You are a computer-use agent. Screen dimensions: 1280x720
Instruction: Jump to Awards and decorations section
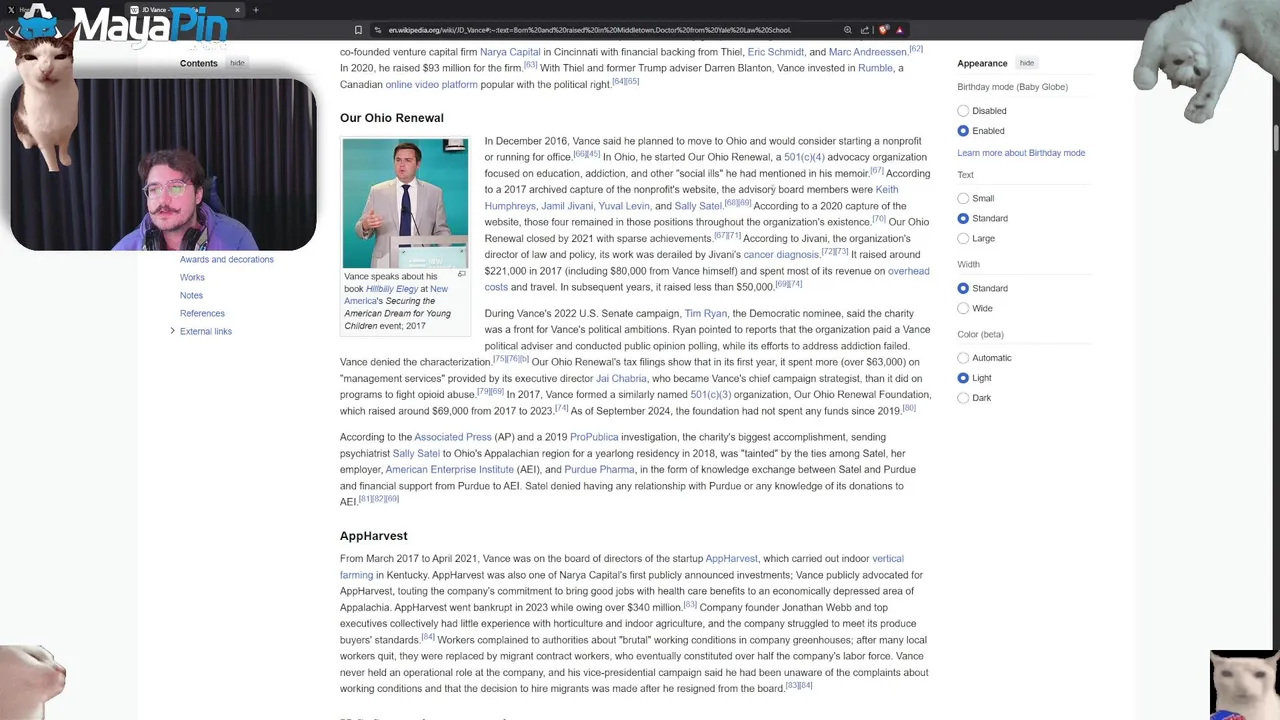(227, 259)
